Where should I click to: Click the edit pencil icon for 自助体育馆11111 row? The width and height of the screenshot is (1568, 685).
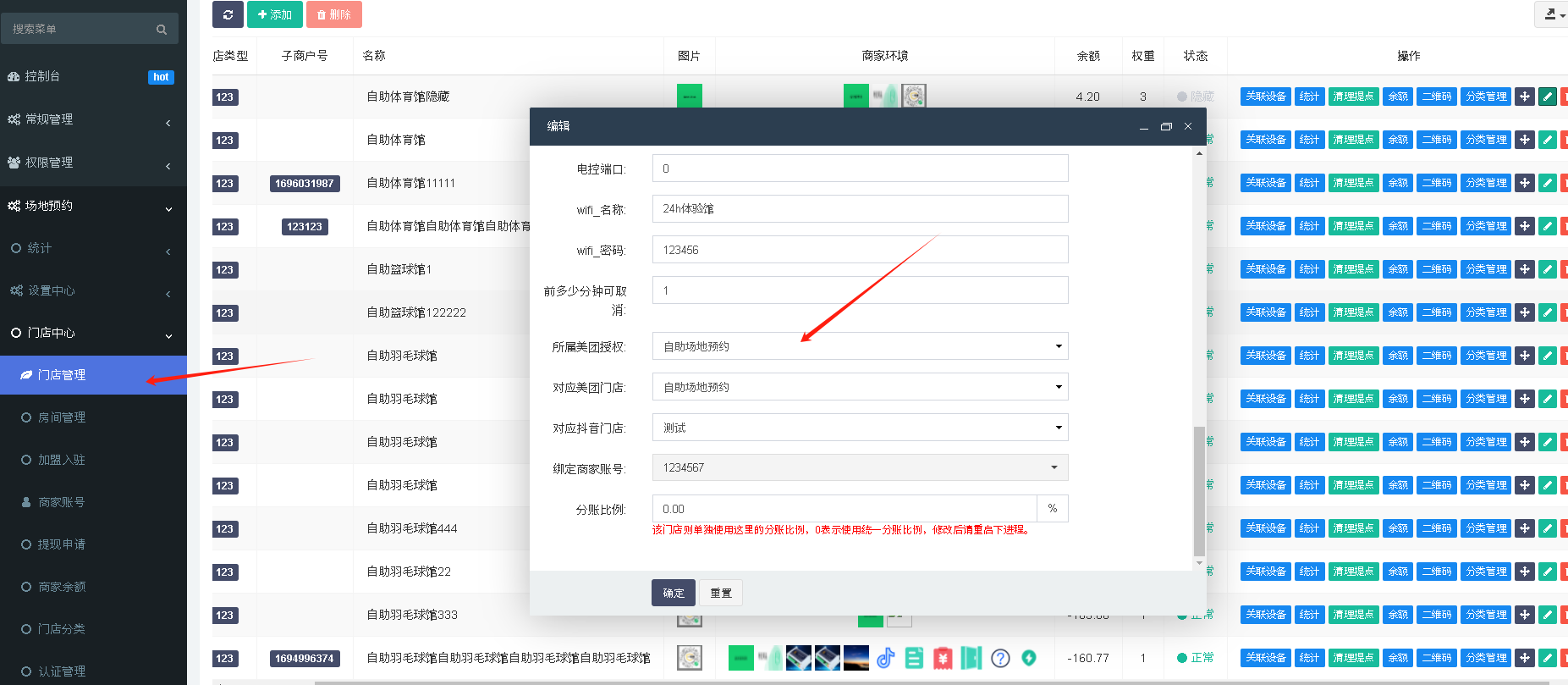[1548, 183]
